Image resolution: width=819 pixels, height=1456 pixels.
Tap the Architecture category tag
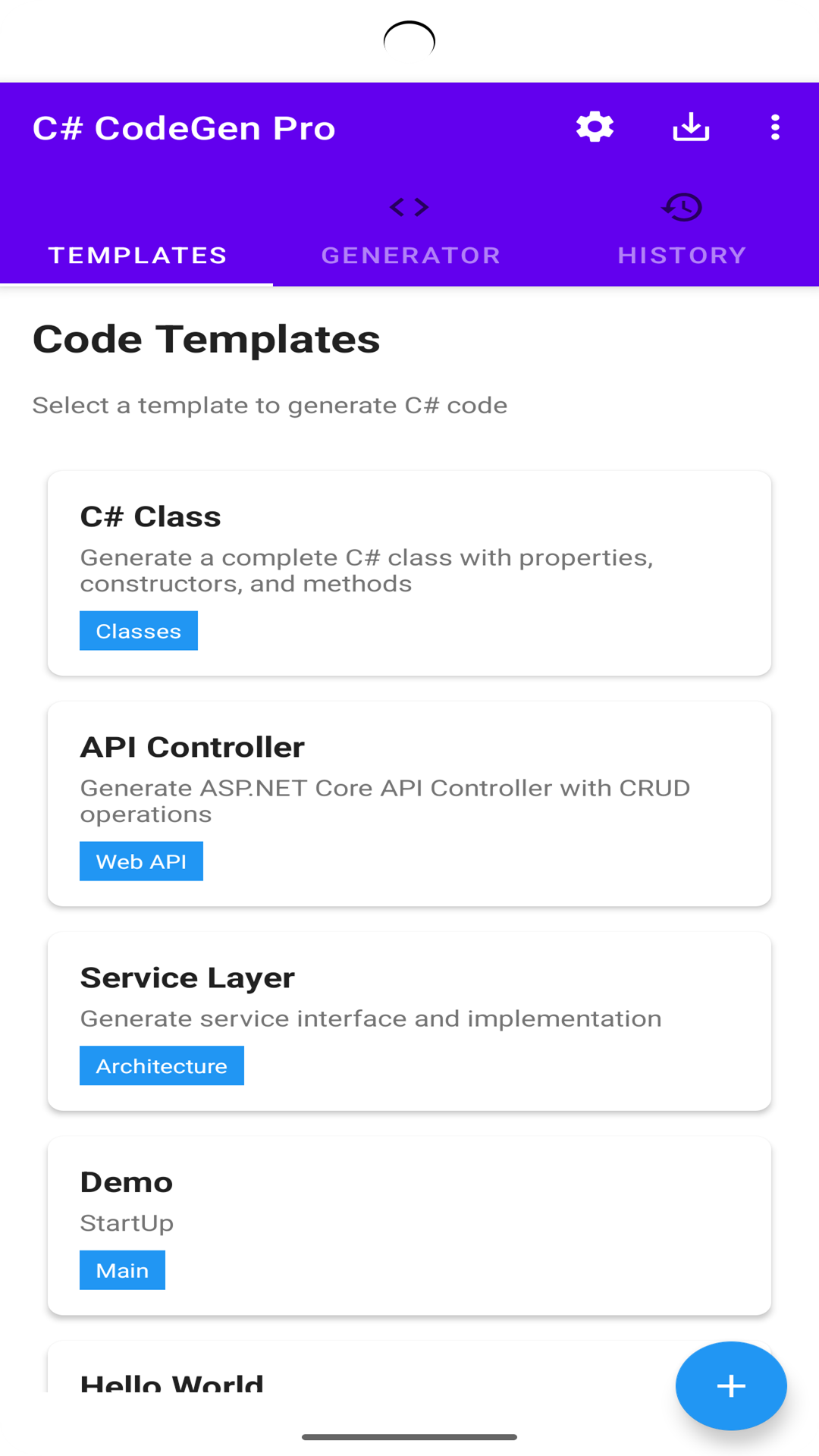(162, 1065)
